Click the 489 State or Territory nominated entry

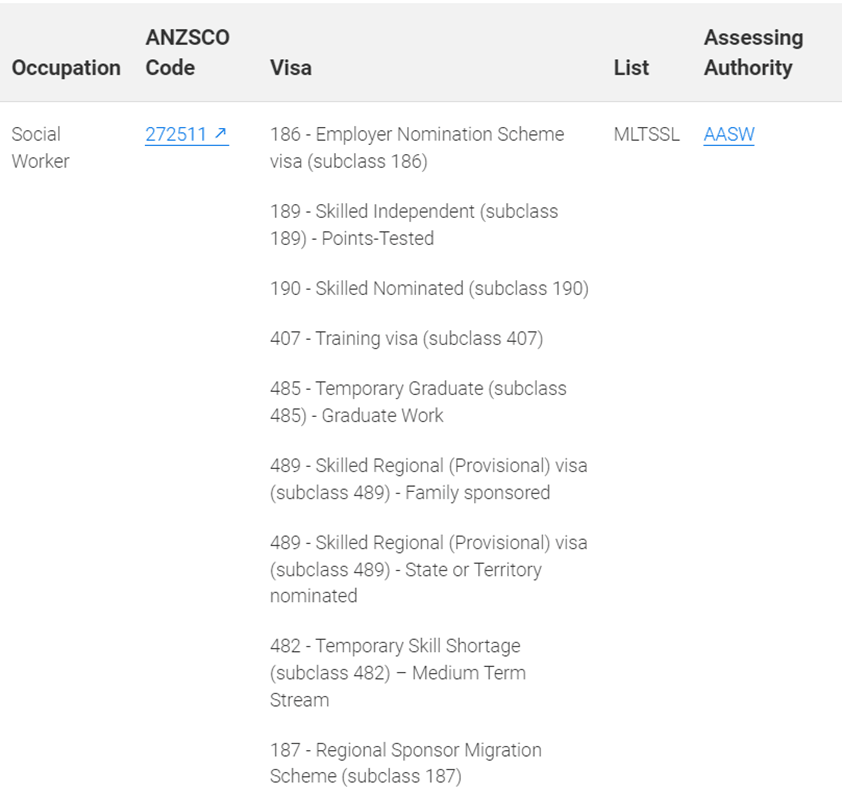(x=429, y=569)
